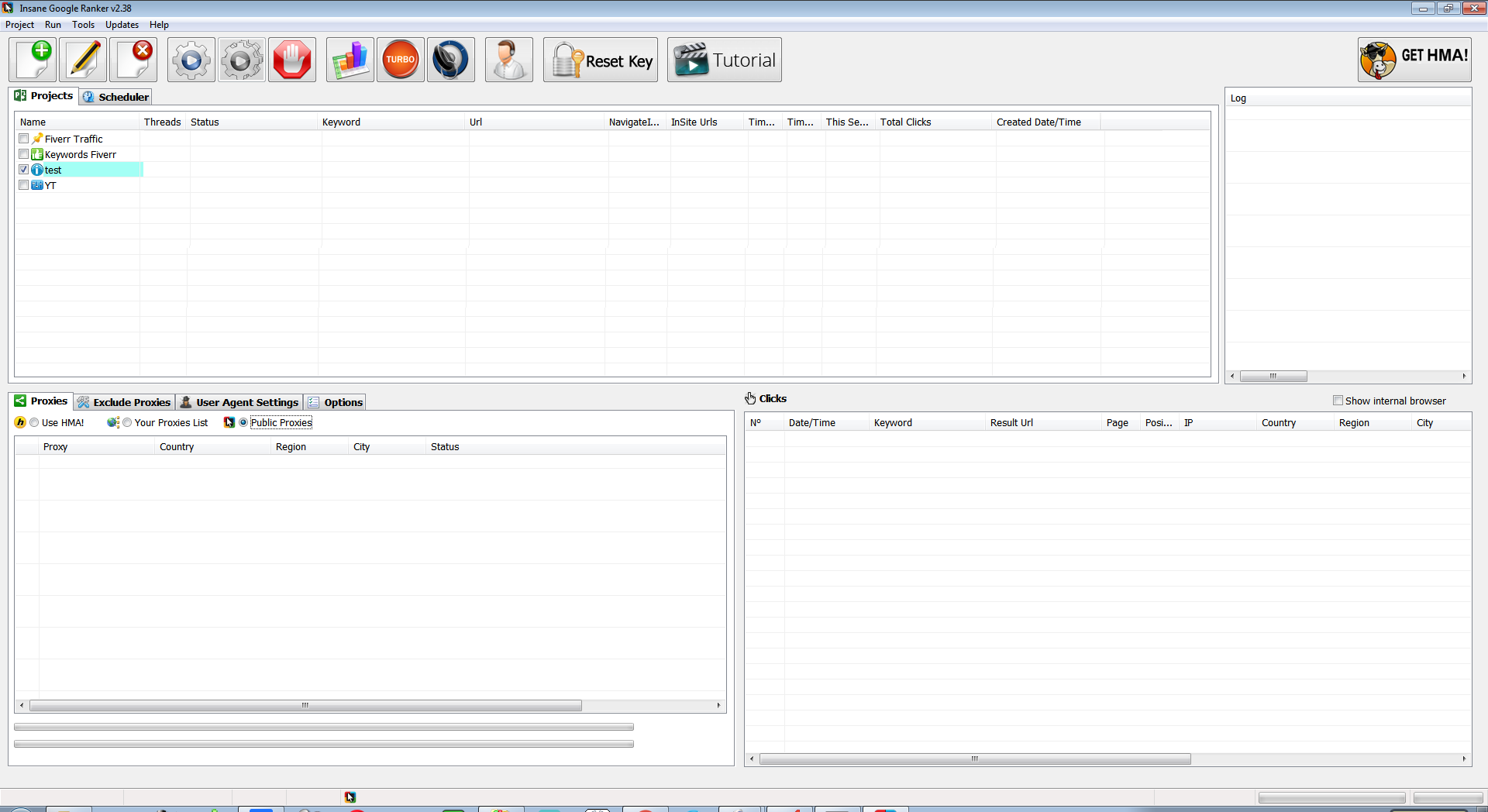Edit the selected project
The image size is (1488, 812).
(x=83, y=60)
